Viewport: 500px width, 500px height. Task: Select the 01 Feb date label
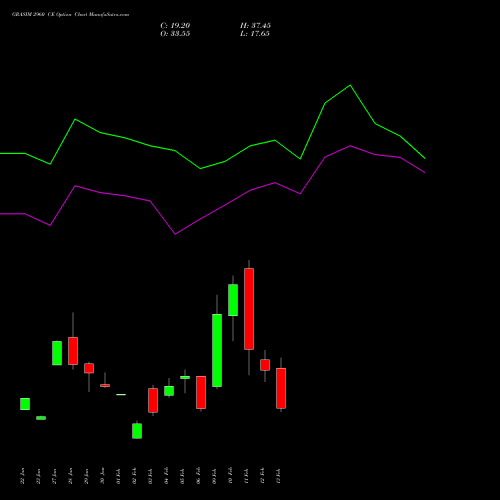pos(118,476)
